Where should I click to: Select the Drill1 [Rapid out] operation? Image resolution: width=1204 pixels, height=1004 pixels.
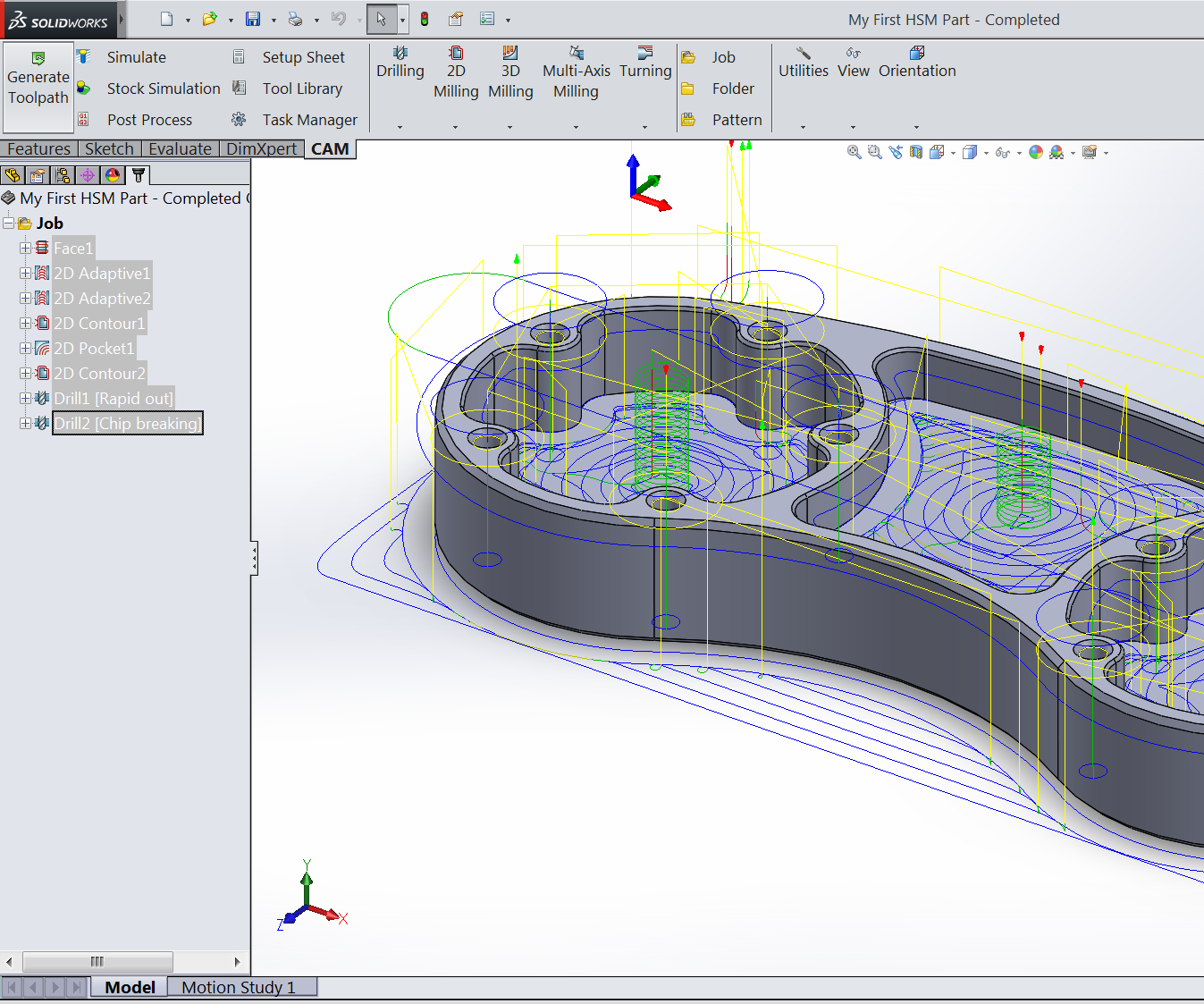coord(114,399)
